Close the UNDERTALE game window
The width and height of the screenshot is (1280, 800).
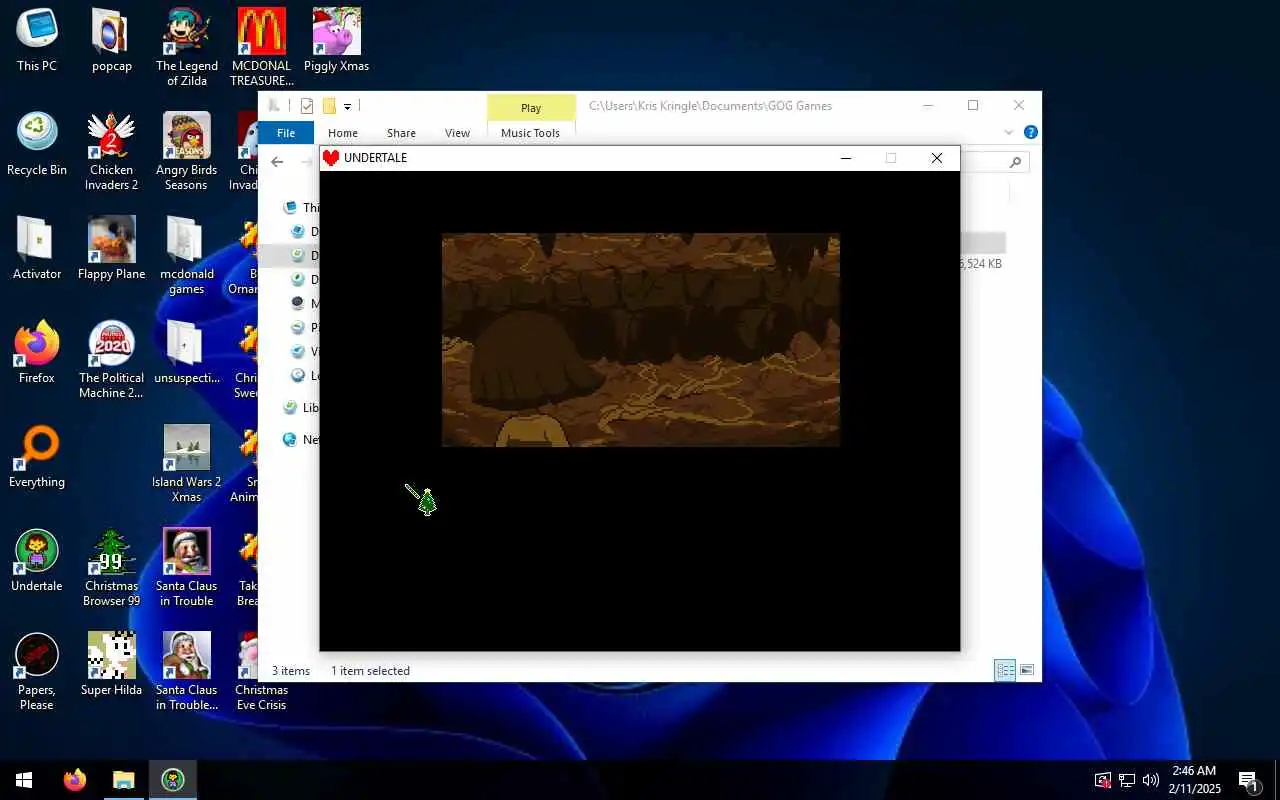(x=937, y=158)
